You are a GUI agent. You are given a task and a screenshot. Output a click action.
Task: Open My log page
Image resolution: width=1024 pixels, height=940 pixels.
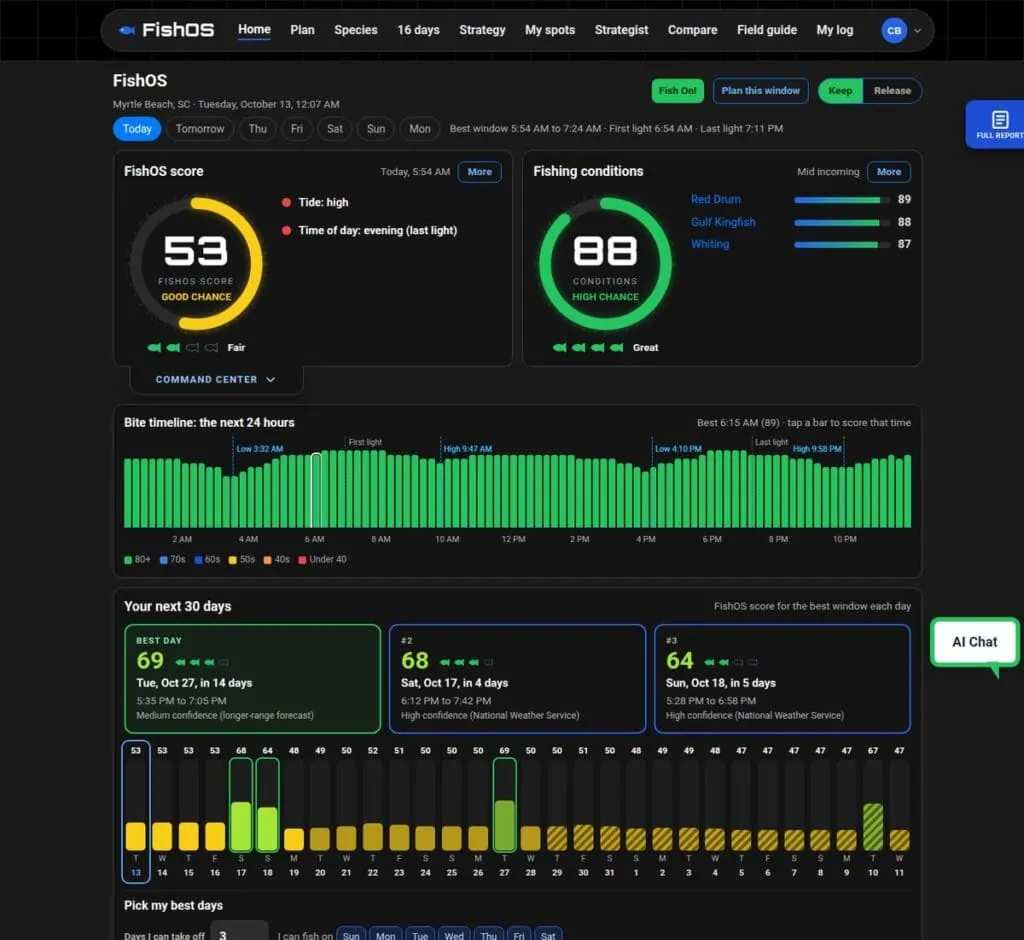pyautogui.click(x=834, y=30)
